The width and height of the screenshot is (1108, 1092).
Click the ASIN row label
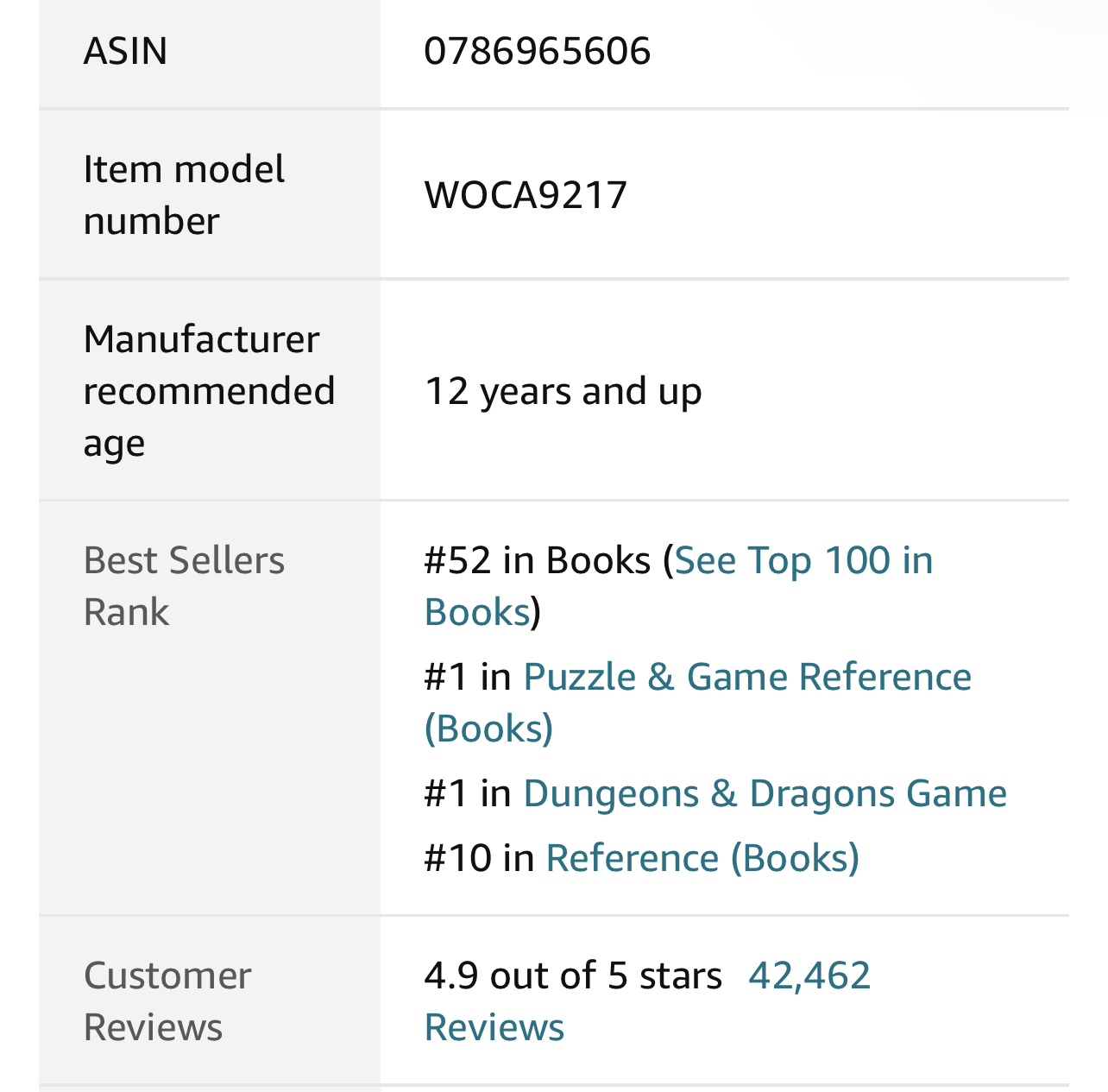(125, 50)
